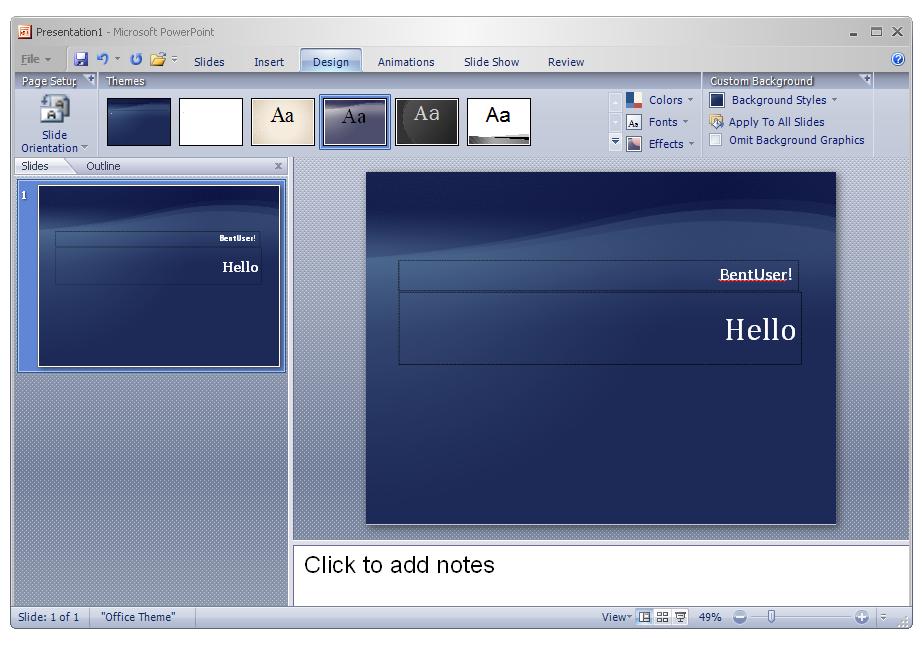The image size is (922, 645).
Task: Start Slide Show view from status bar
Action: [680, 617]
